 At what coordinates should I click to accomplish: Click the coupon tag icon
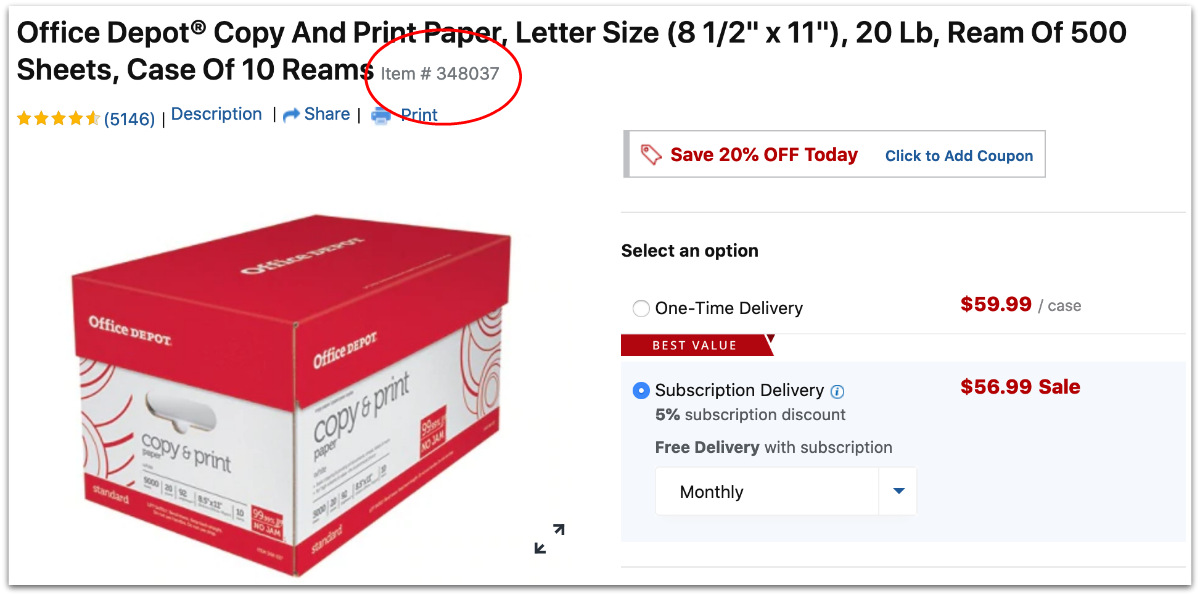tap(652, 155)
